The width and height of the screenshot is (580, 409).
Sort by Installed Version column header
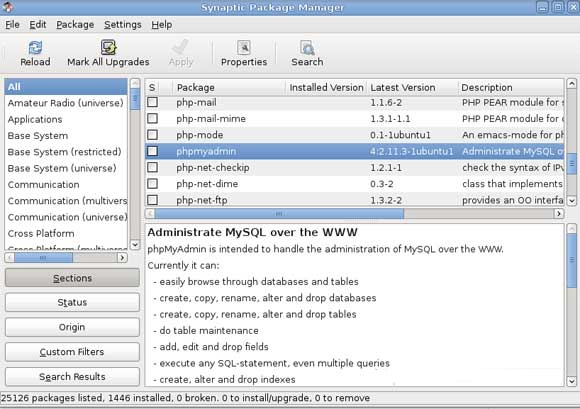tap(326, 87)
